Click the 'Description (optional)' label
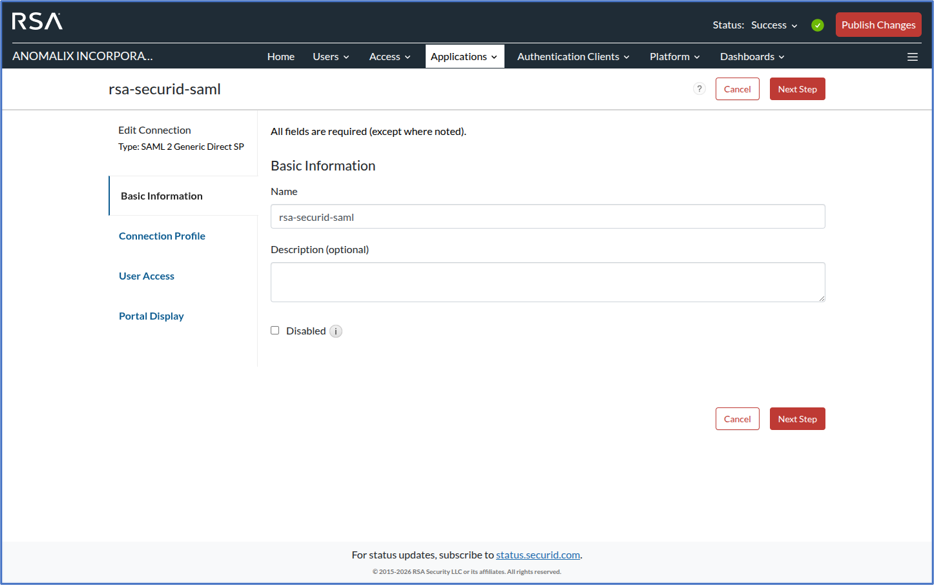 pyautogui.click(x=320, y=250)
